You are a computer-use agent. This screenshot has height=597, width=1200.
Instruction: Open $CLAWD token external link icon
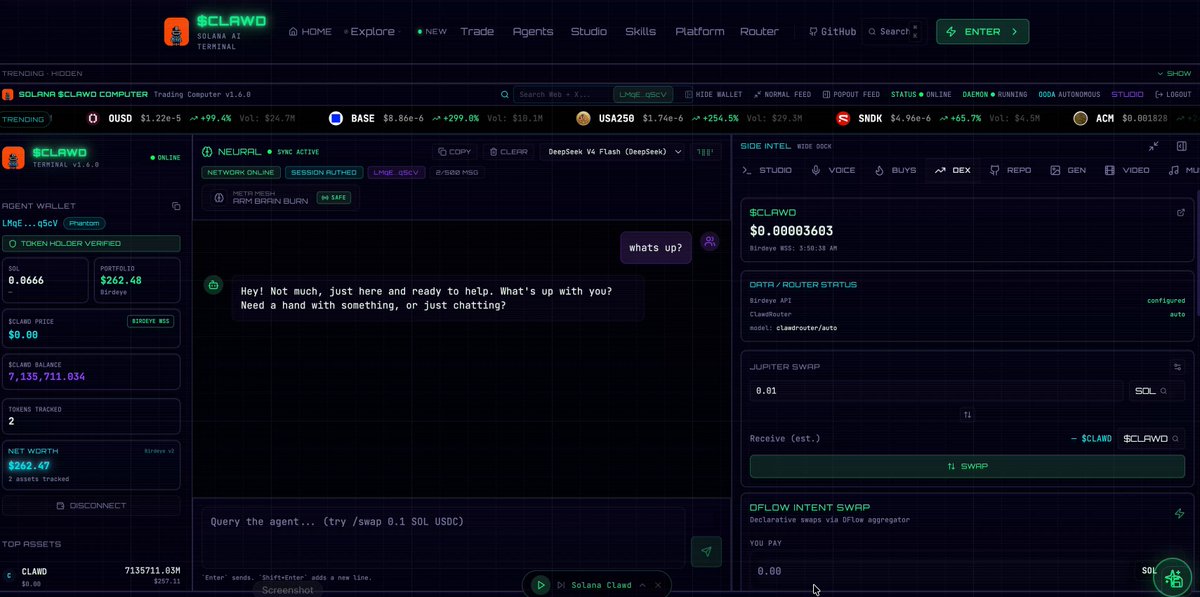point(1180,212)
